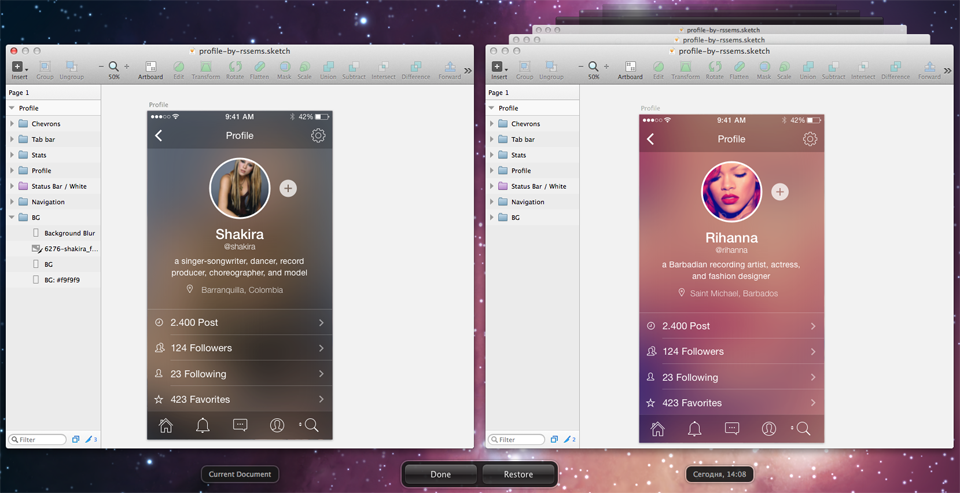The width and height of the screenshot is (960, 493).
Task: Click Mask tool in right window toolbar
Action: point(764,70)
